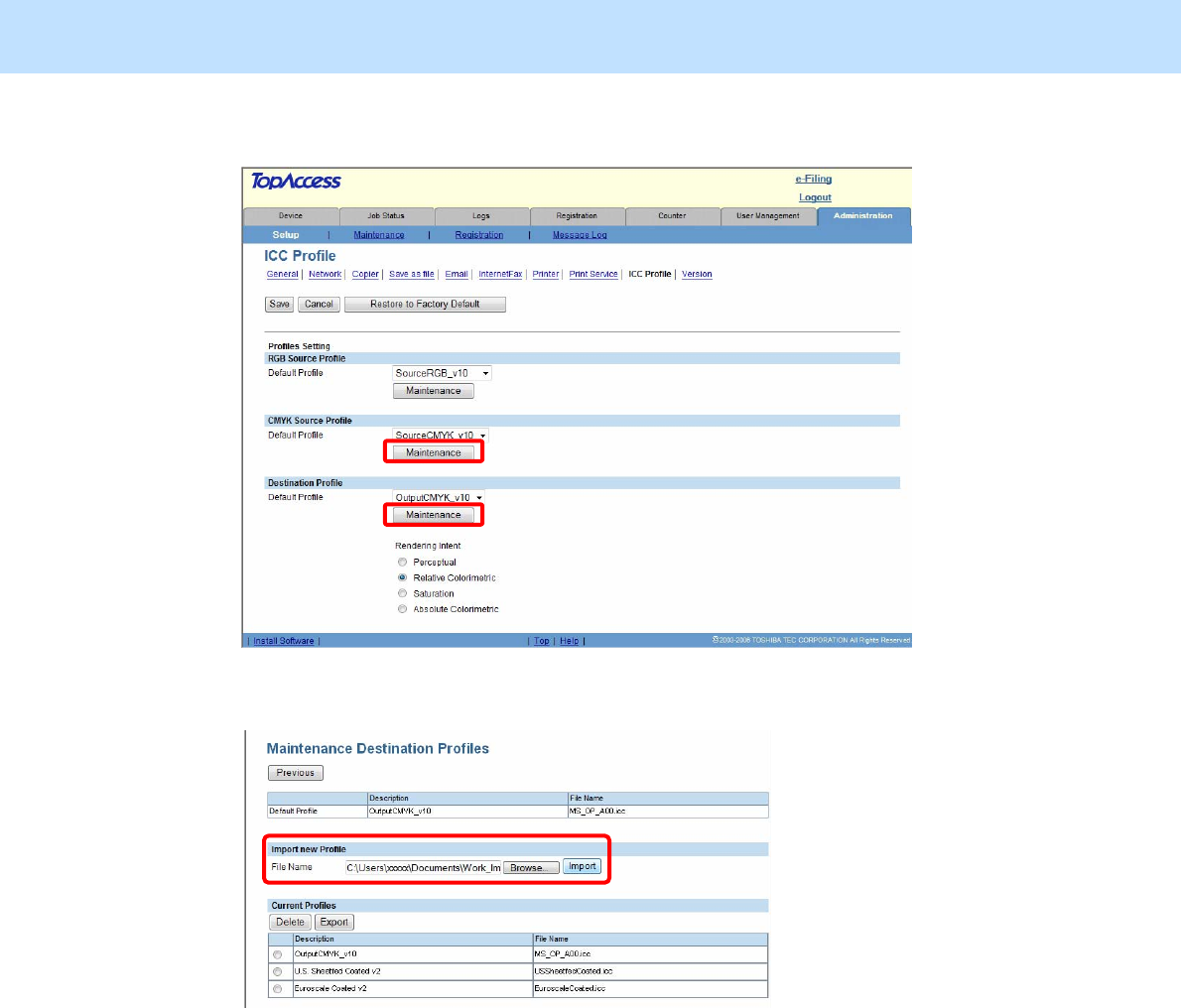Click the Logout link
The width and height of the screenshot is (1181, 1008).
(815, 197)
